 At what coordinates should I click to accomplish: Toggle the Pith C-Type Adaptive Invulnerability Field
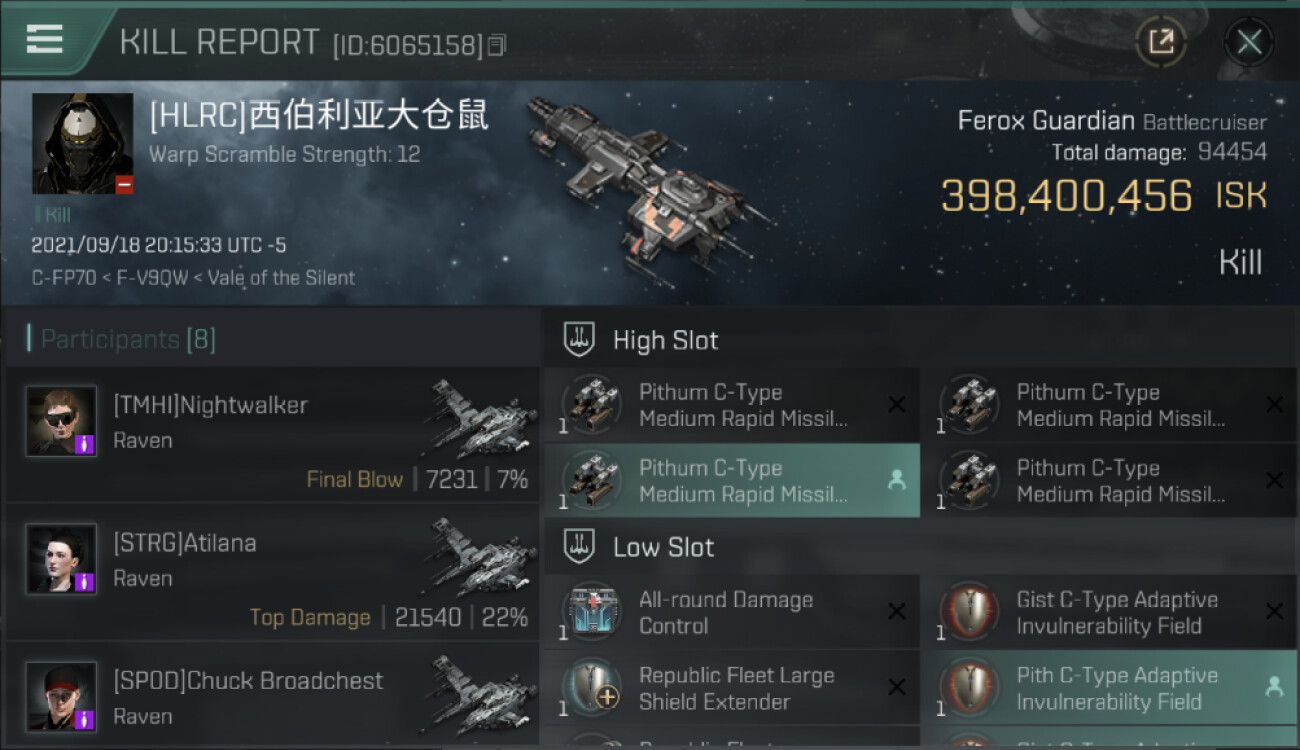(x=1110, y=688)
